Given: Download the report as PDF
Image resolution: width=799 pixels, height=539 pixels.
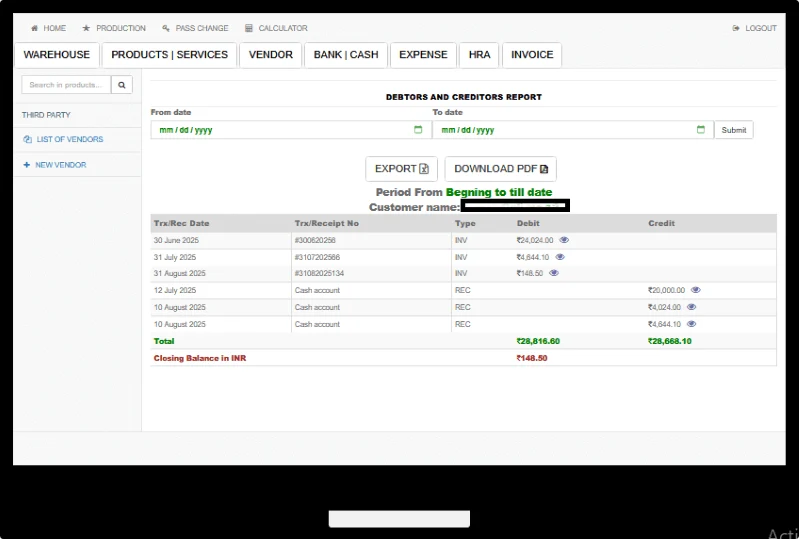Looking at the screenshot, I should coord(500,169).
